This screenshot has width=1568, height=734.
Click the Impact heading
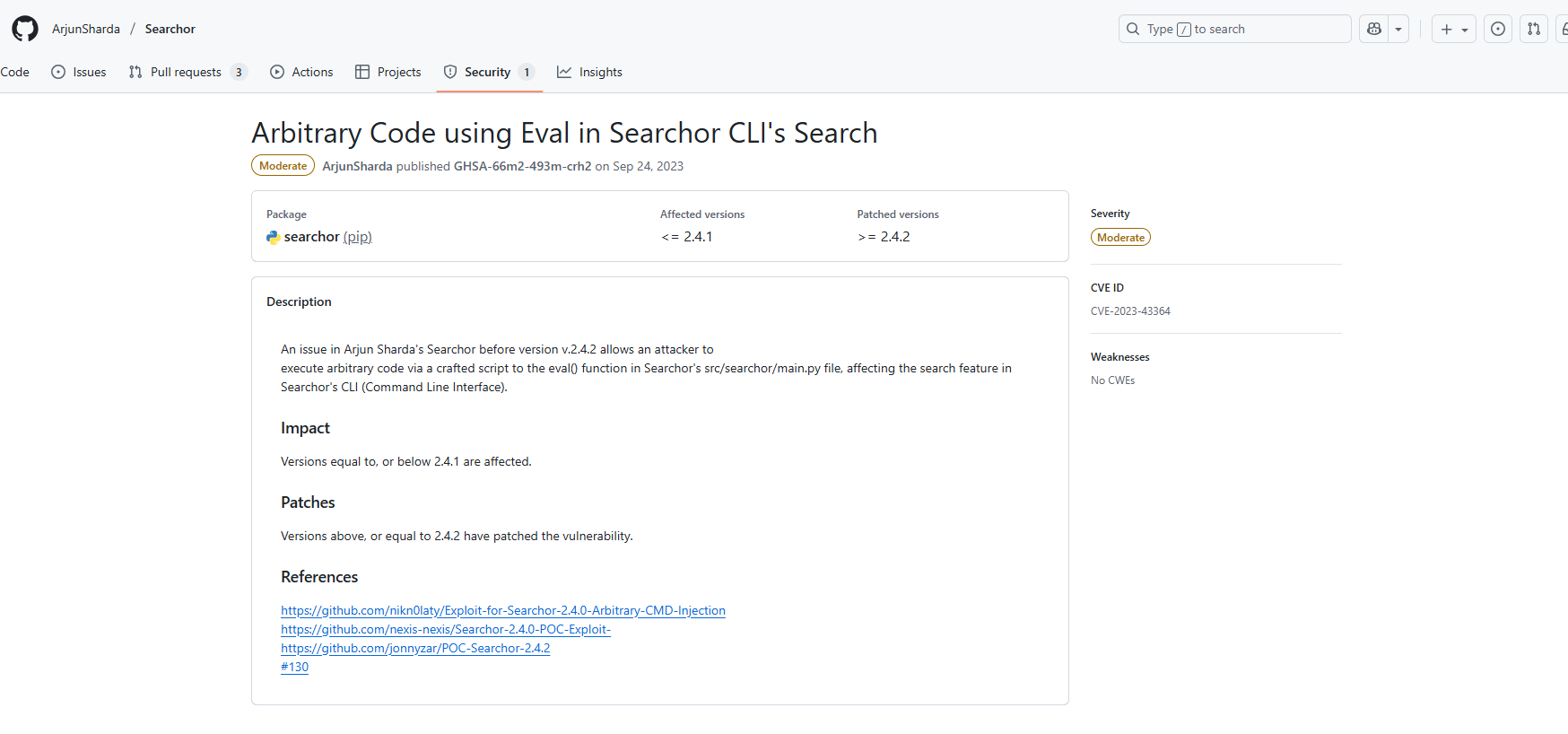pos(305,428)
